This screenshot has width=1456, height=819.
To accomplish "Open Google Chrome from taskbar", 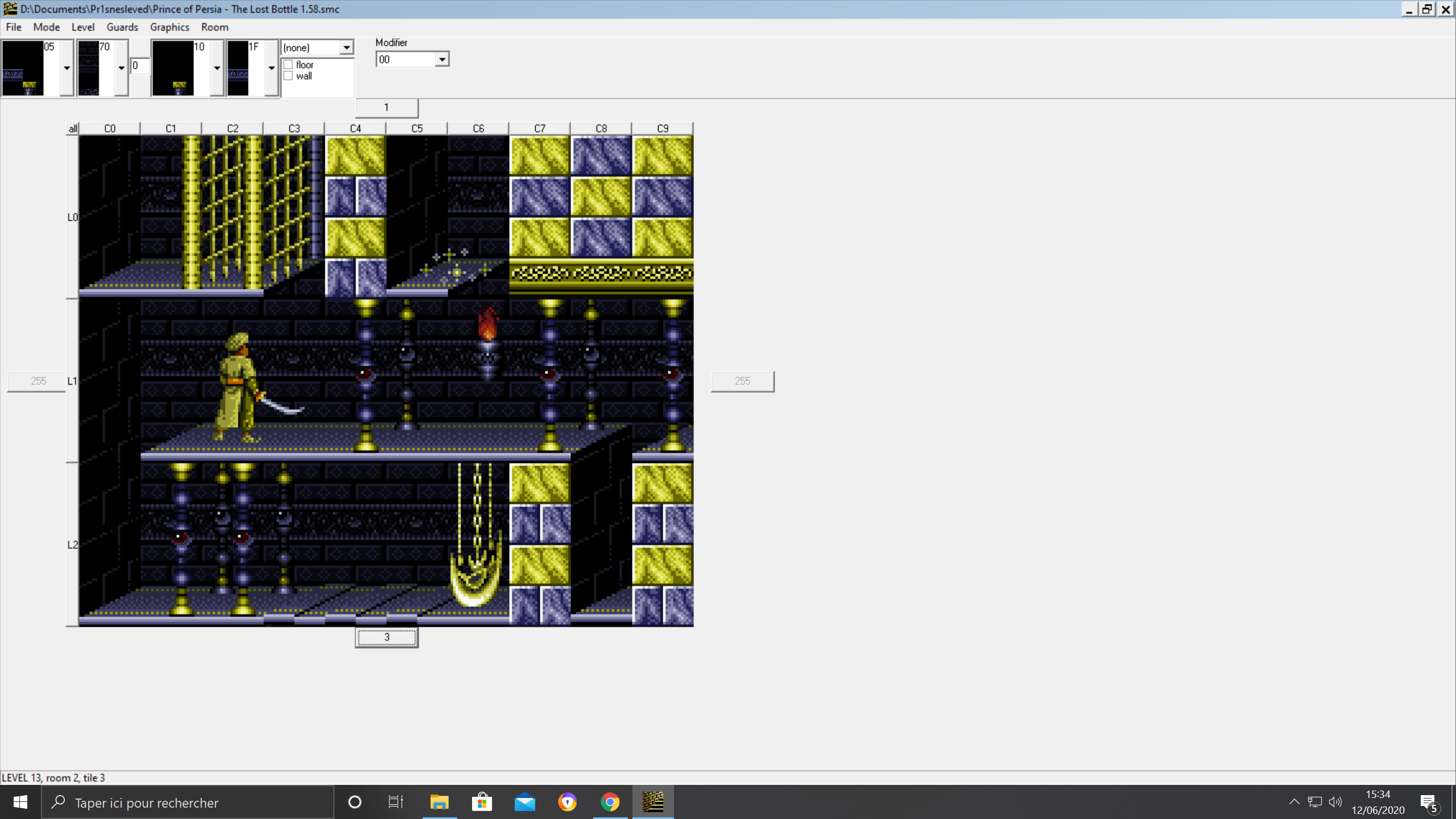I will [x=610, y=802].
